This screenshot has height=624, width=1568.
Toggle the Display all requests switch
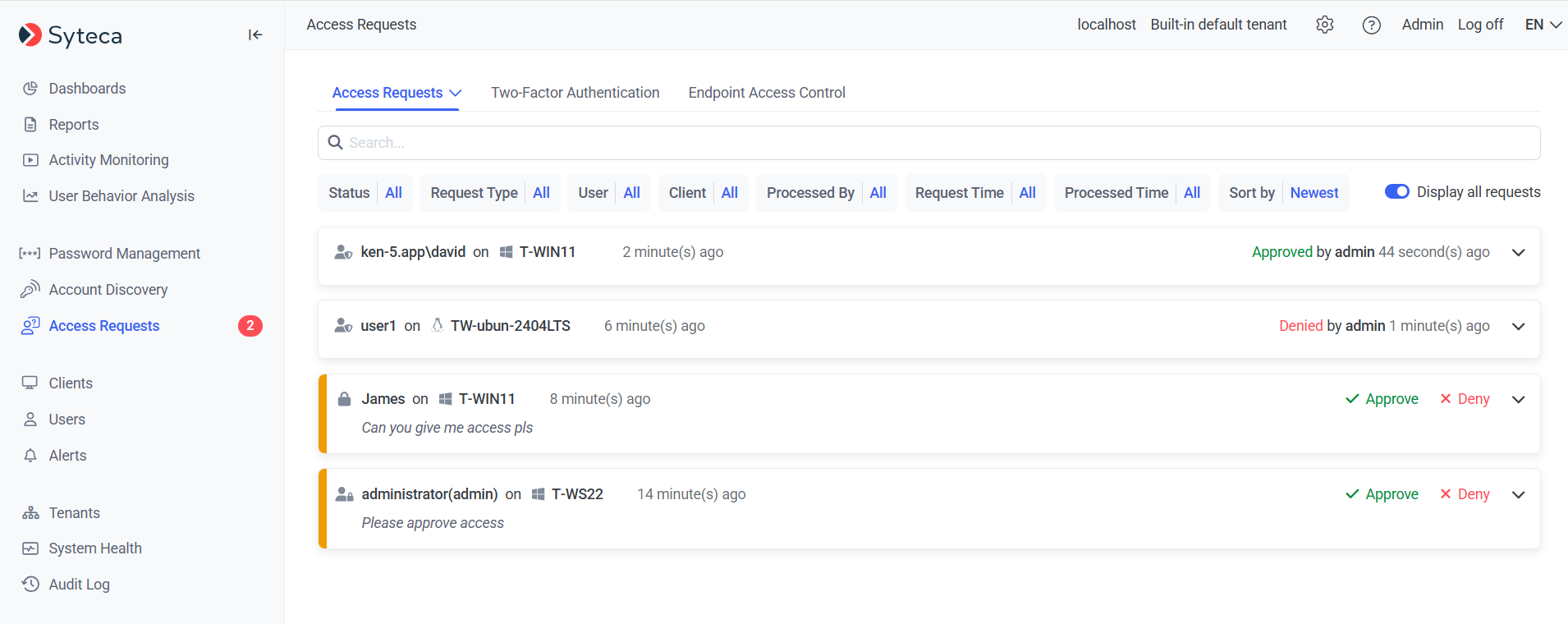tap(1396, 192)
